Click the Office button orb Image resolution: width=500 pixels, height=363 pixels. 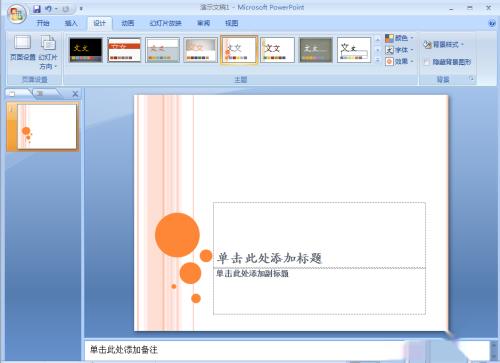point(17,14)
